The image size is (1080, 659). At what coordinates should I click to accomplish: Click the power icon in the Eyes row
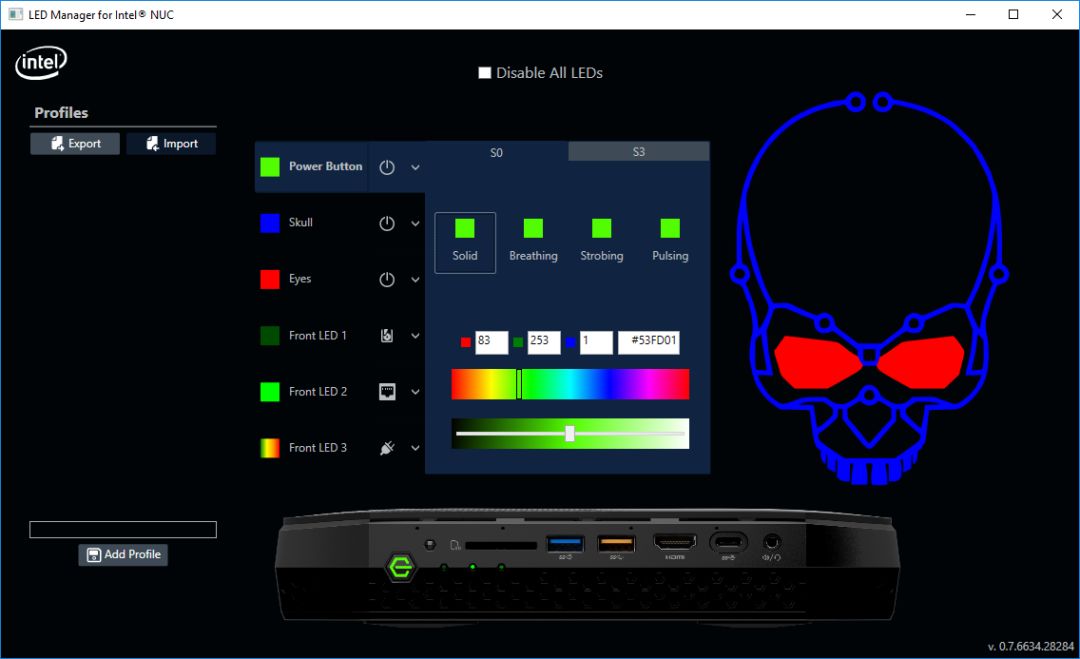coord(387,280)
